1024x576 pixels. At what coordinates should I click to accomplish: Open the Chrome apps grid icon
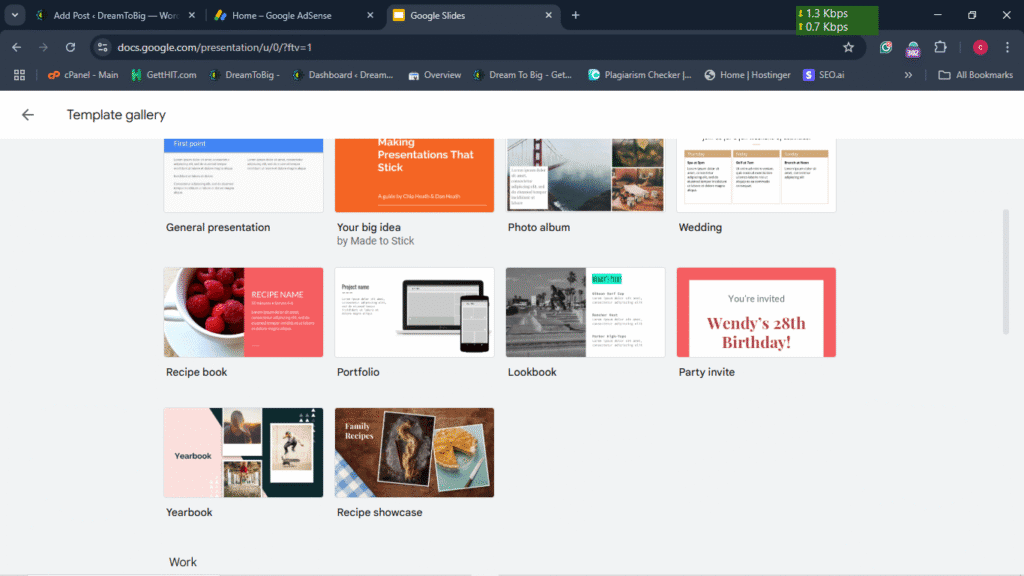(x=18, y=75)
